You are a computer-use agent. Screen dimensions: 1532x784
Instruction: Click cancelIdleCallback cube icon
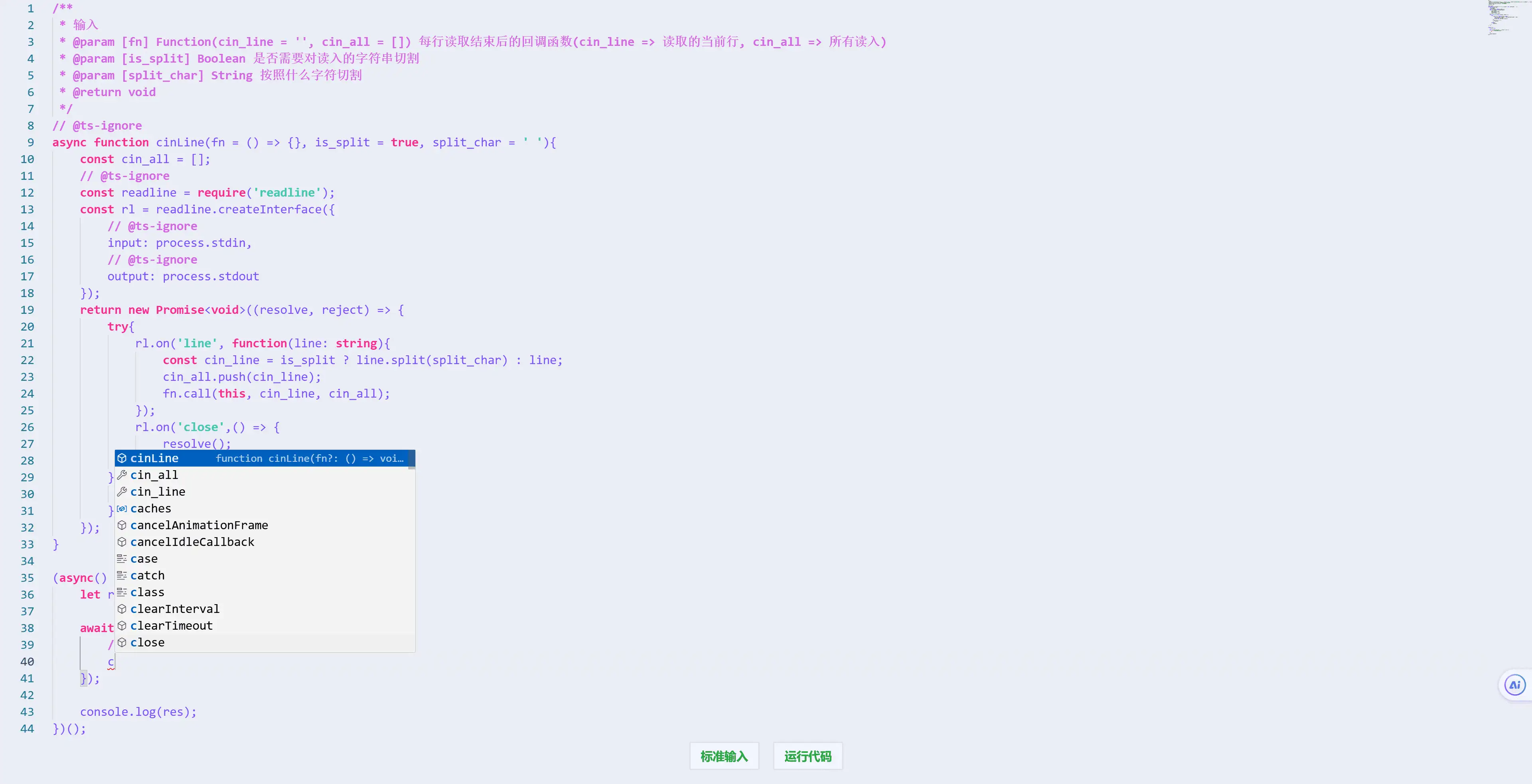122,542
